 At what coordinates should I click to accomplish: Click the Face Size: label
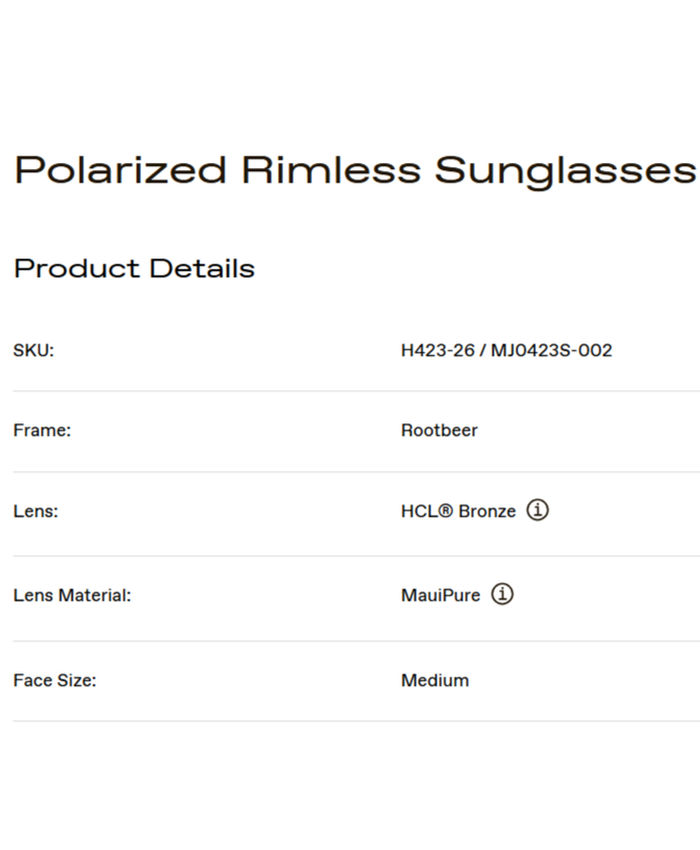(x=55, y=680)
